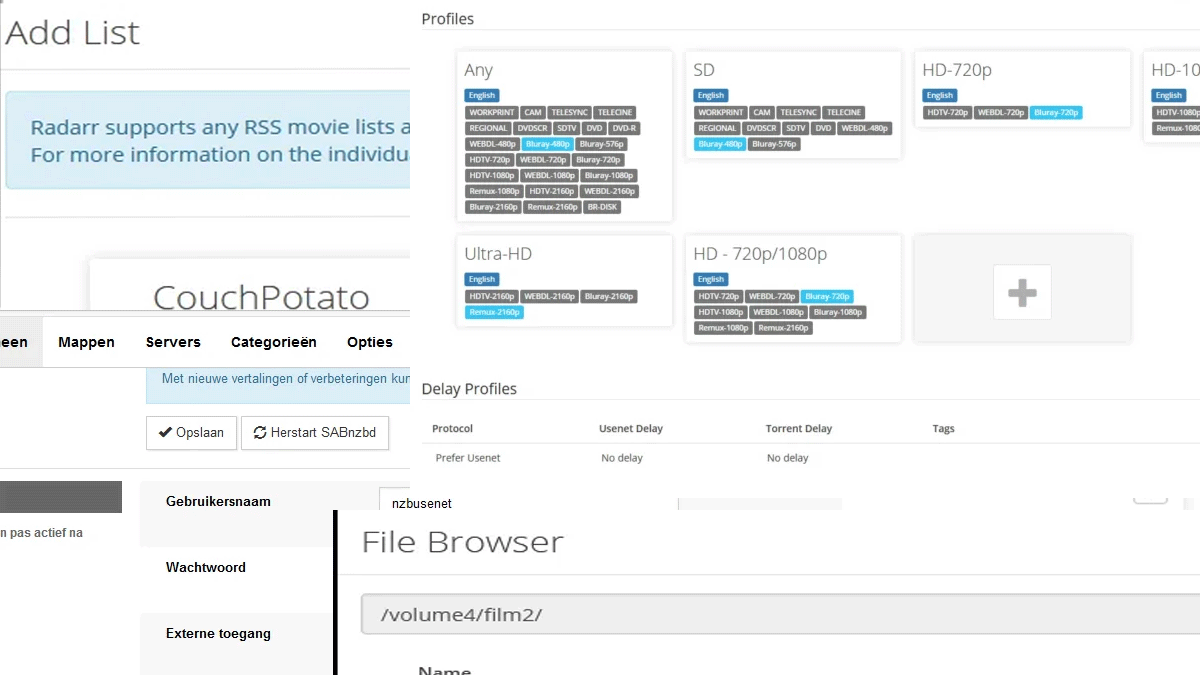Open the Ultra-HD quality profile

[498, 254]
